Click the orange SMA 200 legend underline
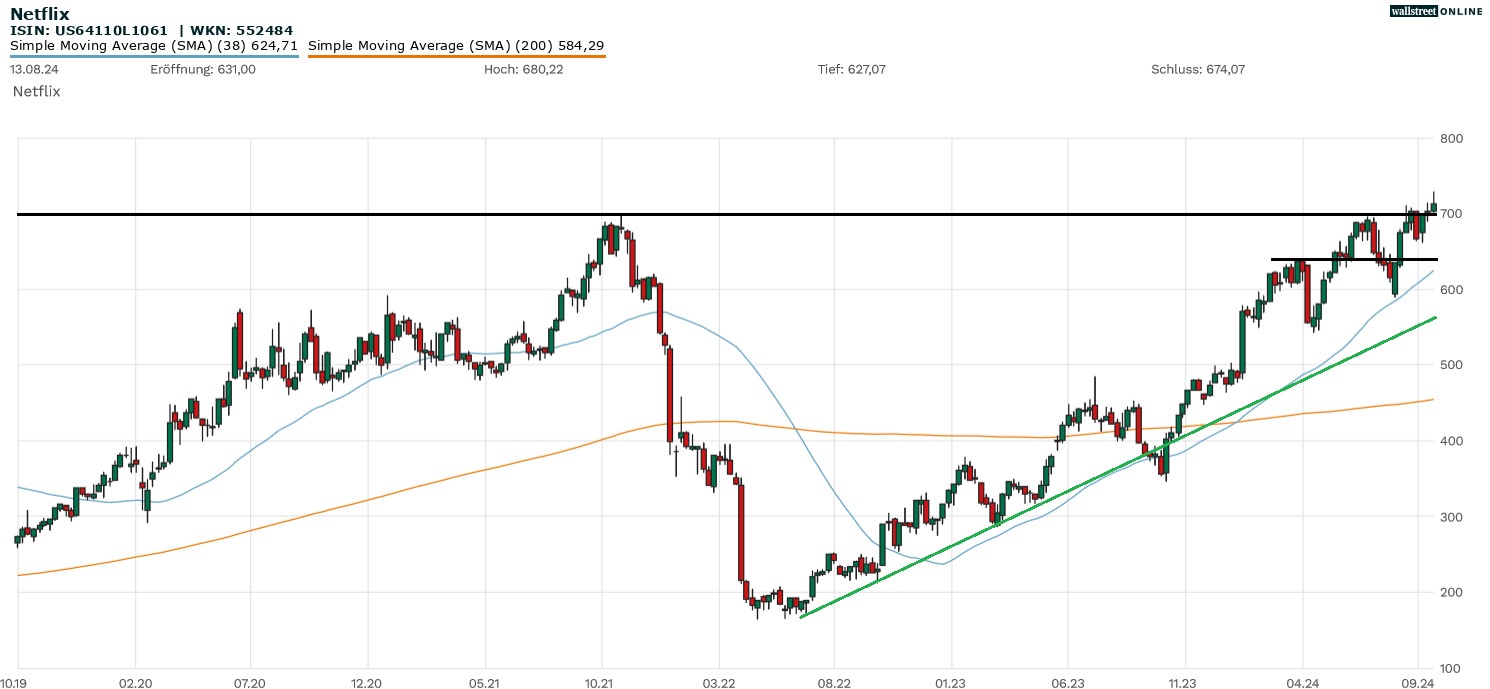 click(x=456, y=56)
